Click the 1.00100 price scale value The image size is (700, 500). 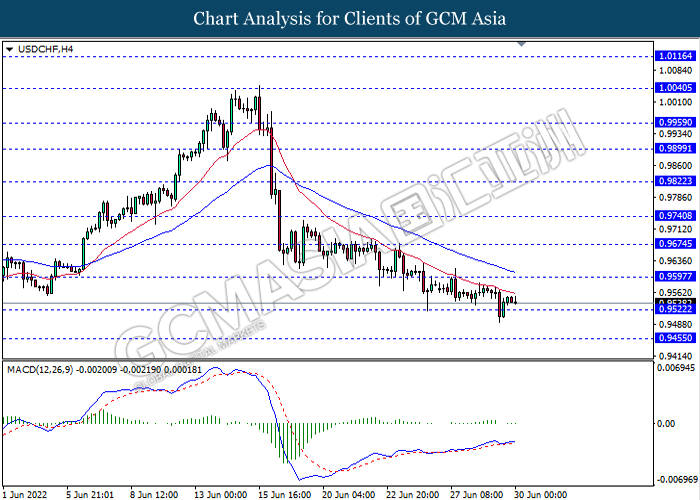[x=675, y=102]
